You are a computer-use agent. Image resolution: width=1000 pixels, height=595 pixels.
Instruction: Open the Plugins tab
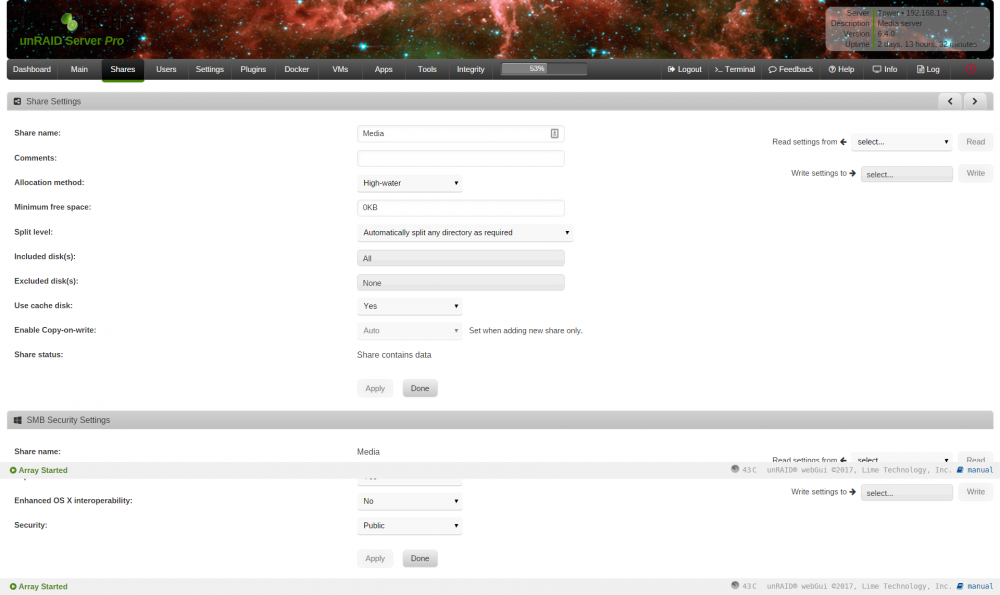point(253,69)
